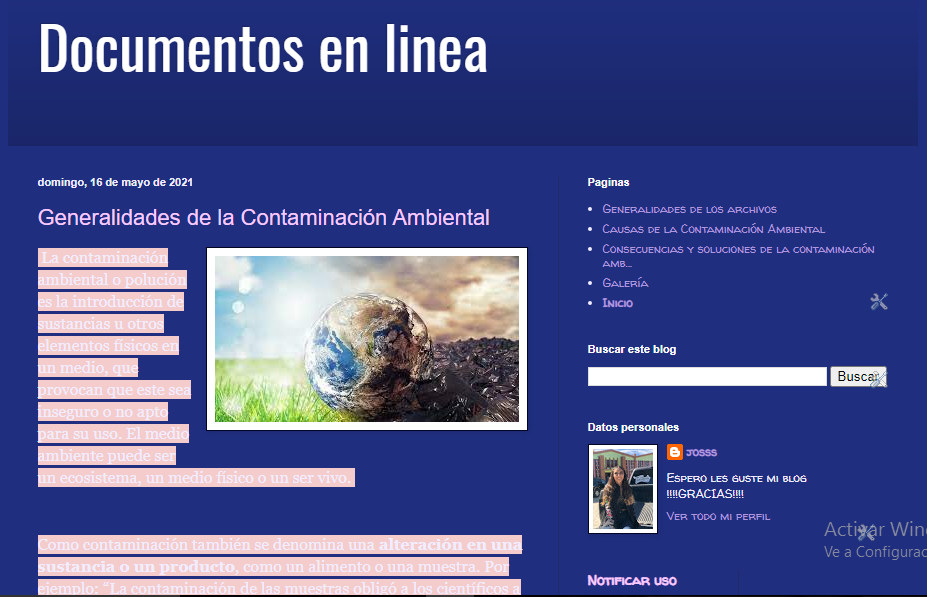Open 'Causas de la Contaminación Ambiental' page

(x=712, y=229)
